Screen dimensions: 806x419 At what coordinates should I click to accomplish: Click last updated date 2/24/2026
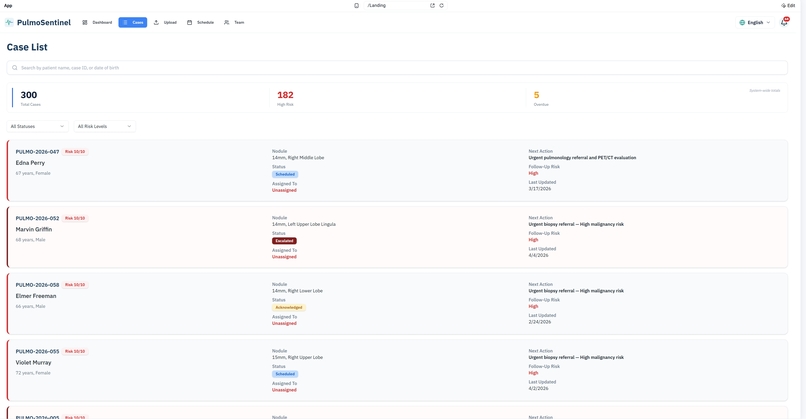(540, 322)
